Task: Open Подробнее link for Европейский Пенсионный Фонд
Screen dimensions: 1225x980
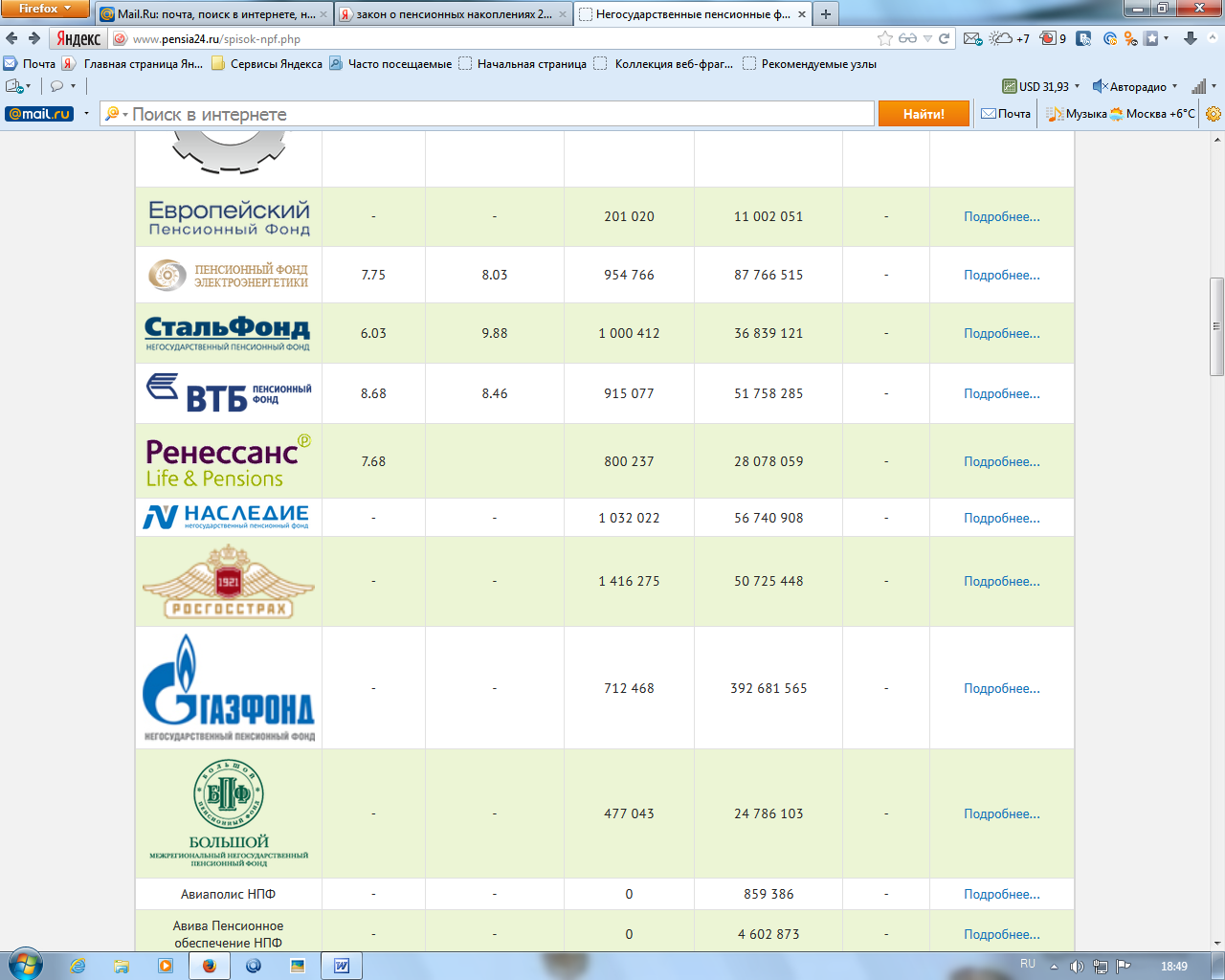Action: 1001,216
